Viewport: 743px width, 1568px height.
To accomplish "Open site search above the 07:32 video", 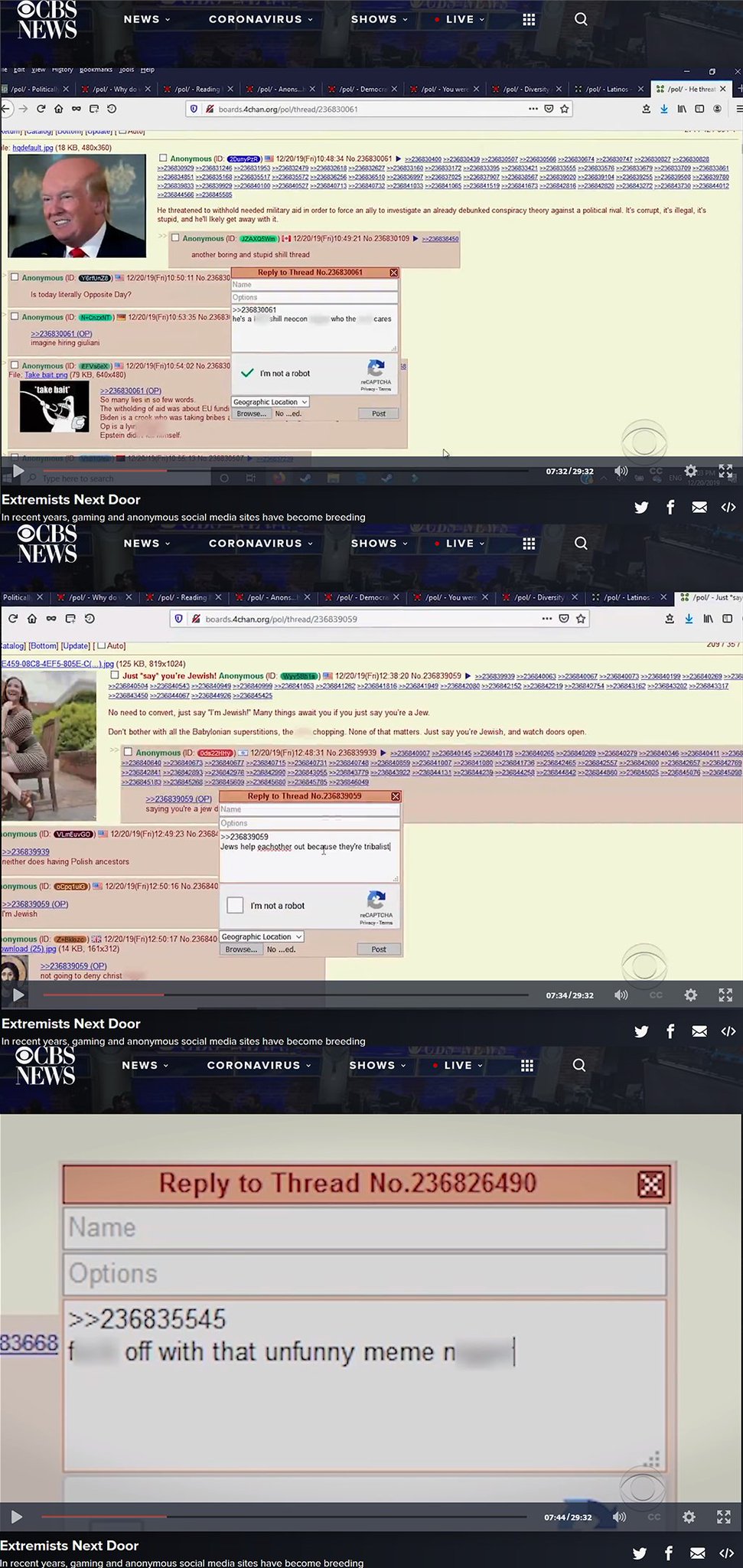I will pyautogui.click(x=581, y=19).
